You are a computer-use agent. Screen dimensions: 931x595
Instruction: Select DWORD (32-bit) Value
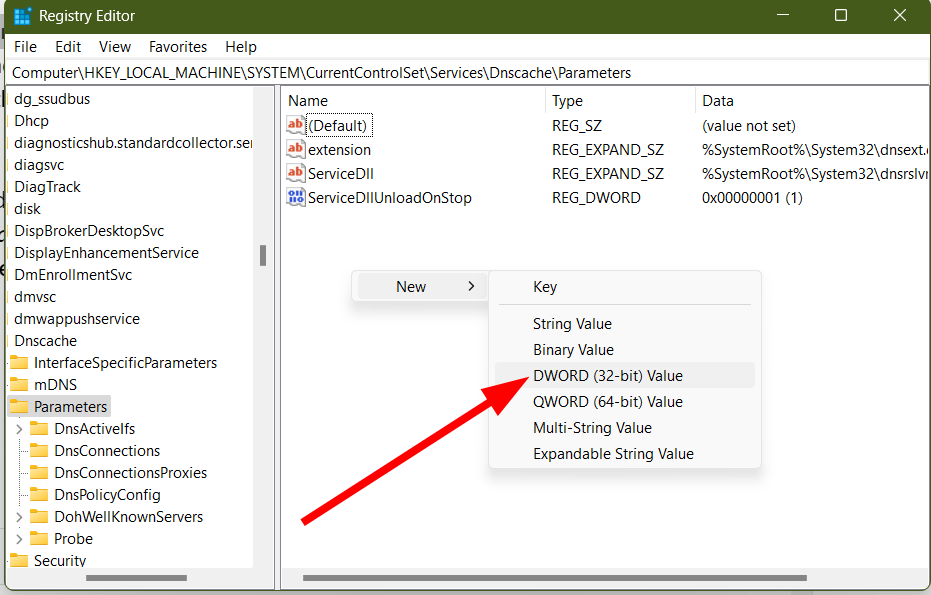coord(625,375)
